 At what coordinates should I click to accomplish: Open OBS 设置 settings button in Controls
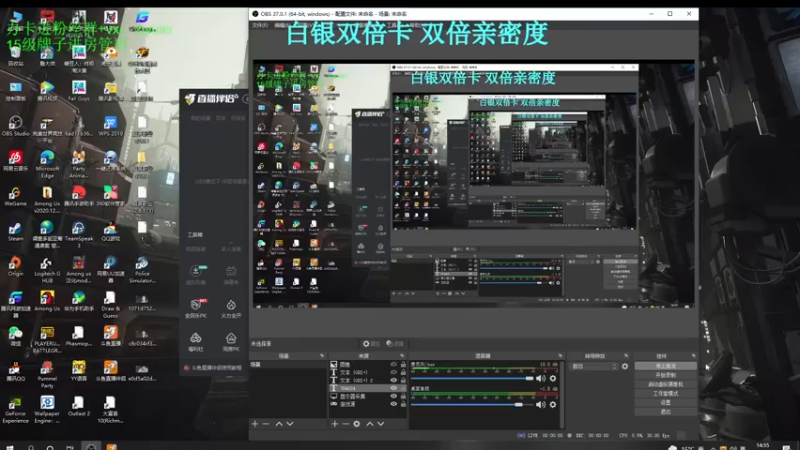pos(666,403)
